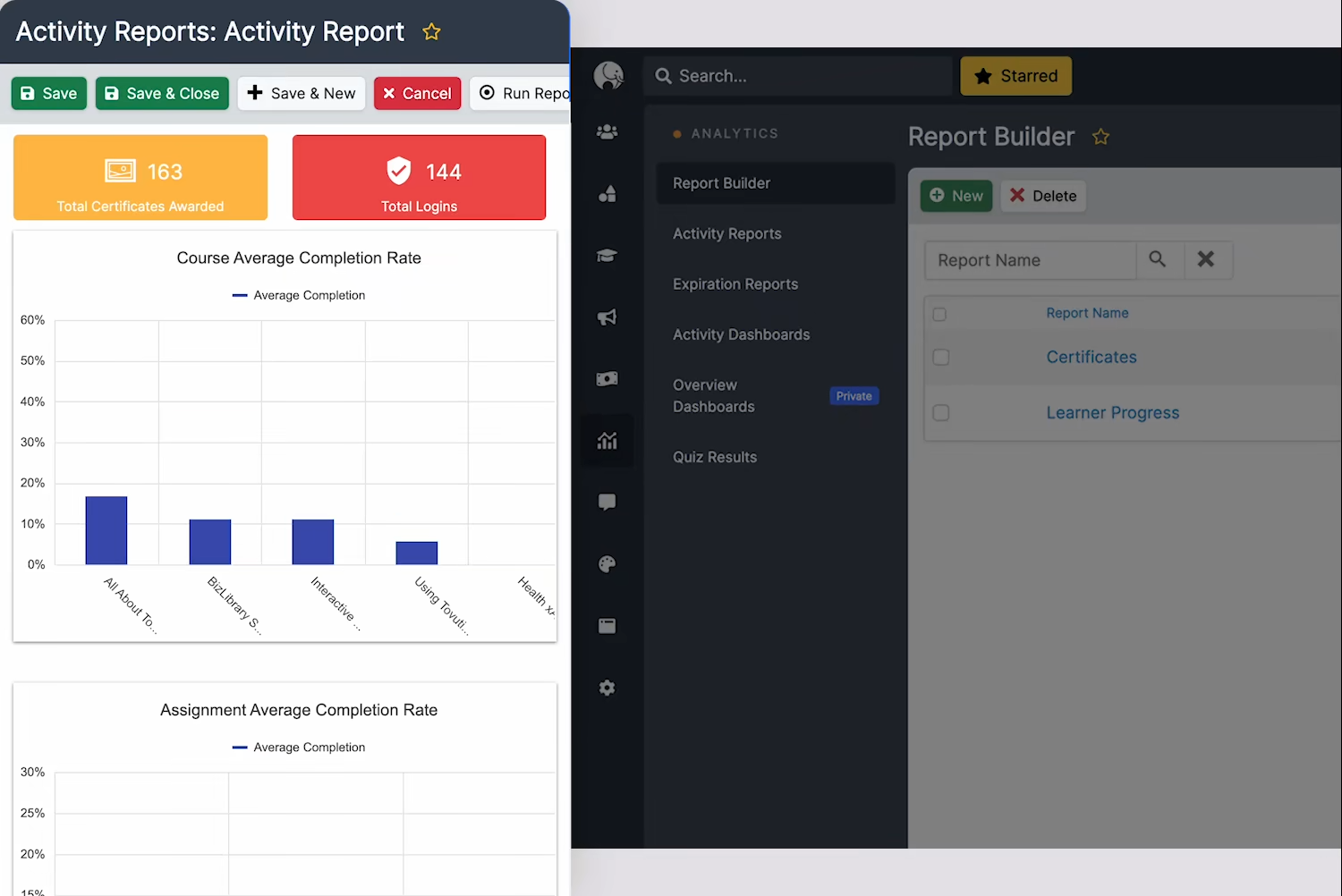Toggle the select-all reports header checkbox
The image size is (1342, 896).
939,314
